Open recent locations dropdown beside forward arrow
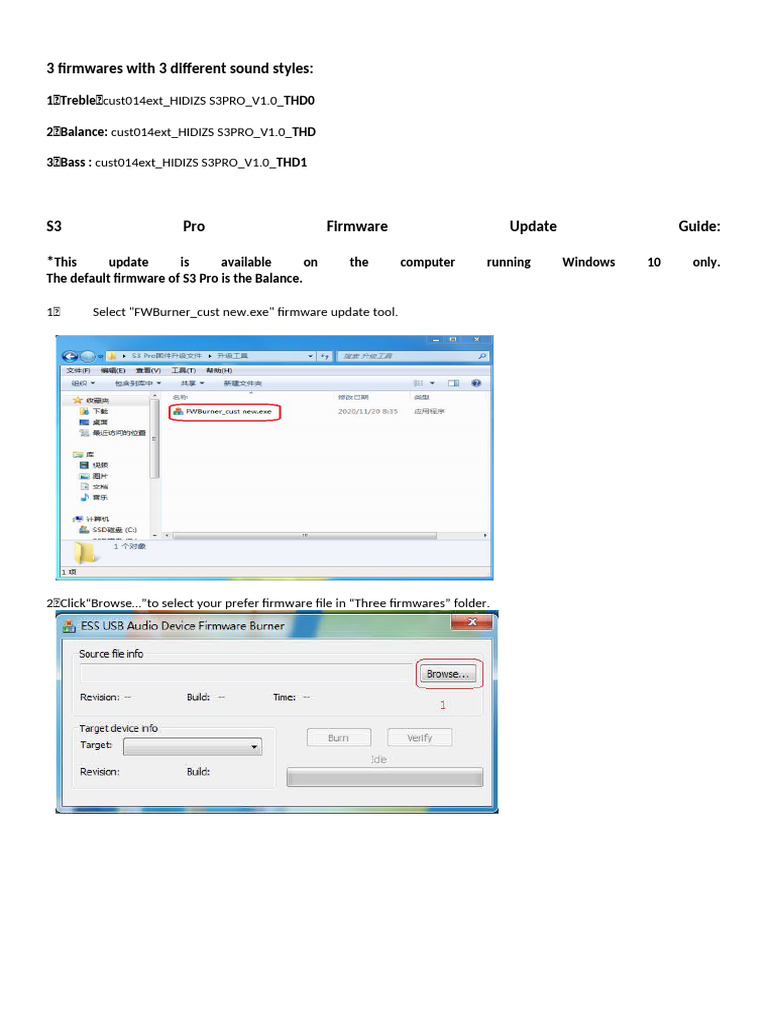768x1024 pixels. 100,356
